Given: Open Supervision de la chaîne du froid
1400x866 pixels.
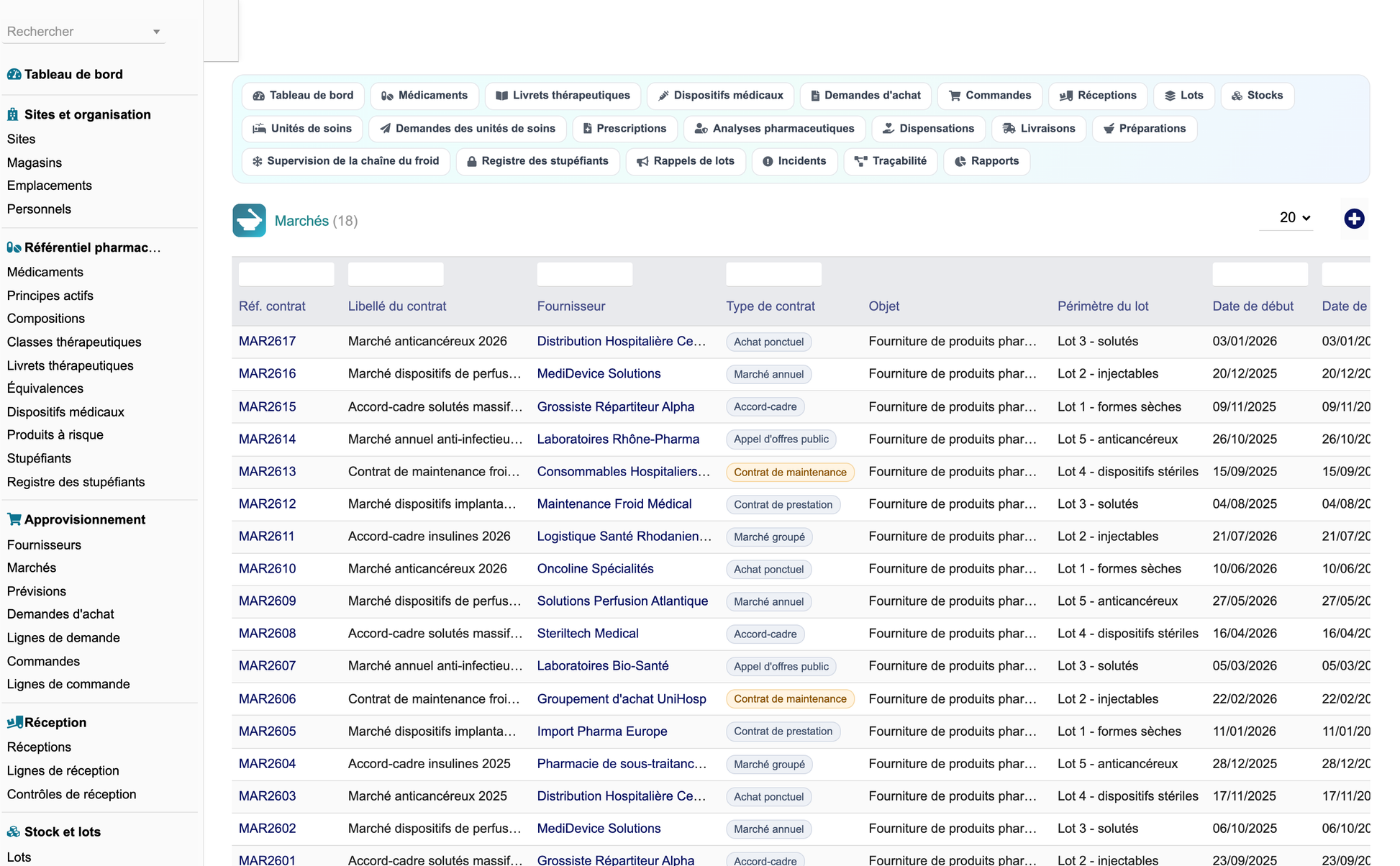Looking at the screenshot, I should [346, 161].
